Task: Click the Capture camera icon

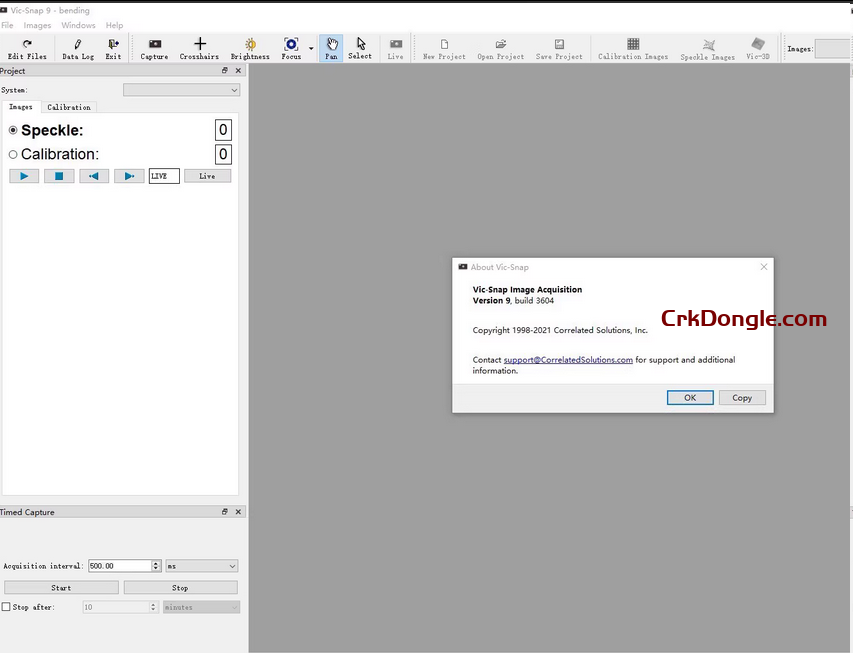Action: (x=154, y=48)
